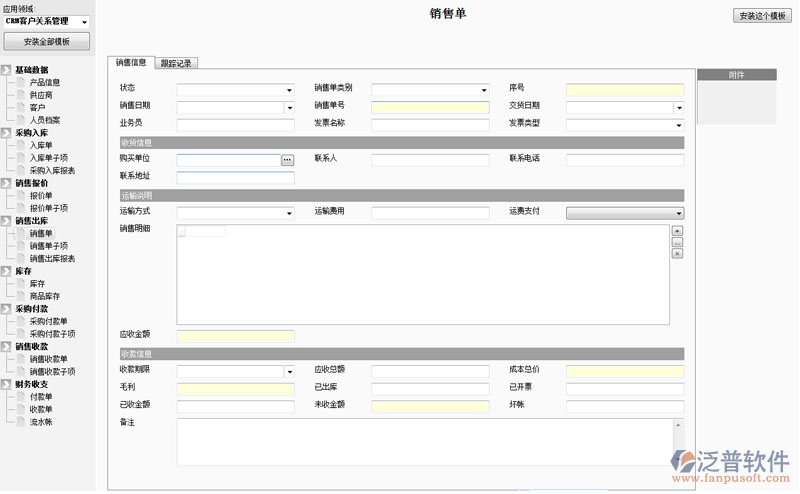Click the 安装全部模板 button
This screenshot has width=800, height=494.
click(x=47, y=41)
